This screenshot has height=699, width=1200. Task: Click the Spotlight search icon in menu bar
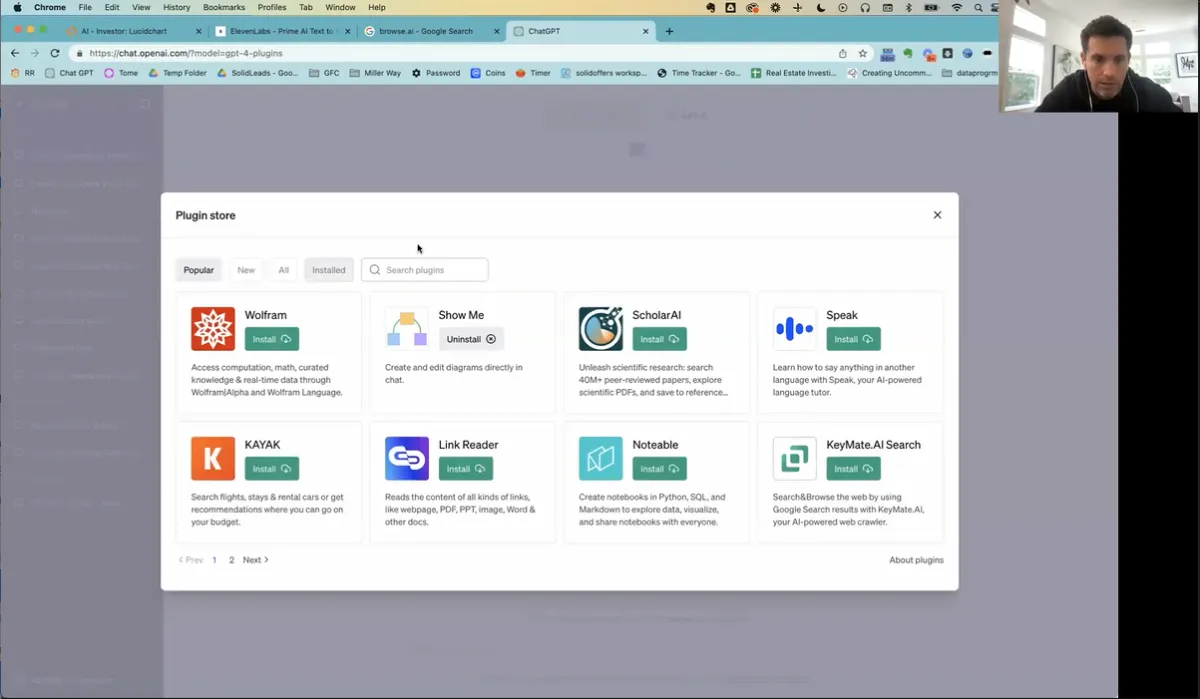pos(978,7)
